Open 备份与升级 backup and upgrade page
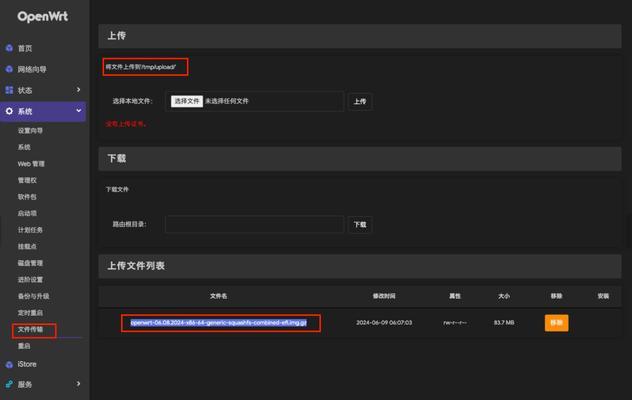This screenshot has height=400, width=632. 33,296
